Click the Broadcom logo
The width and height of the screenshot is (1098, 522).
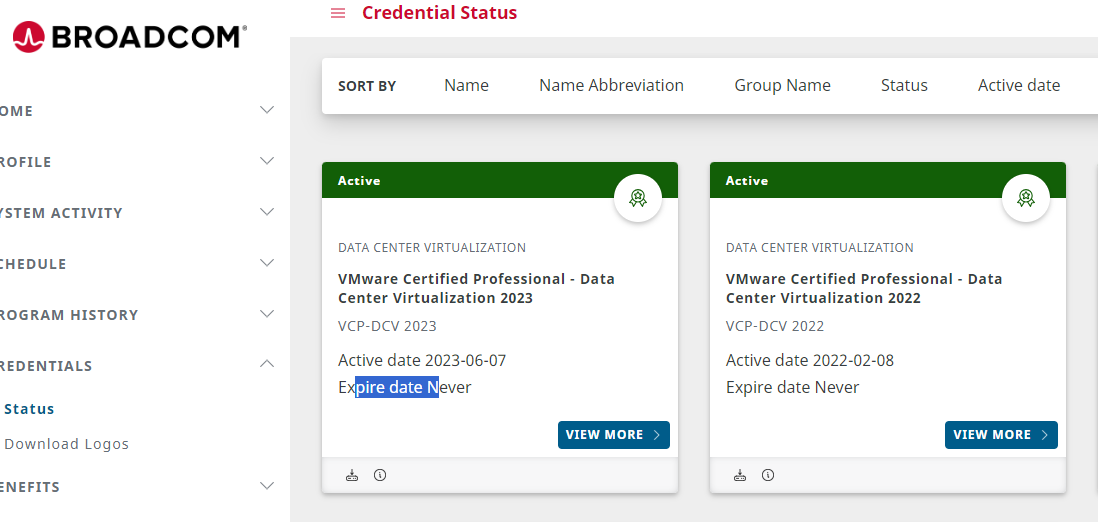[x=130, y=36]
